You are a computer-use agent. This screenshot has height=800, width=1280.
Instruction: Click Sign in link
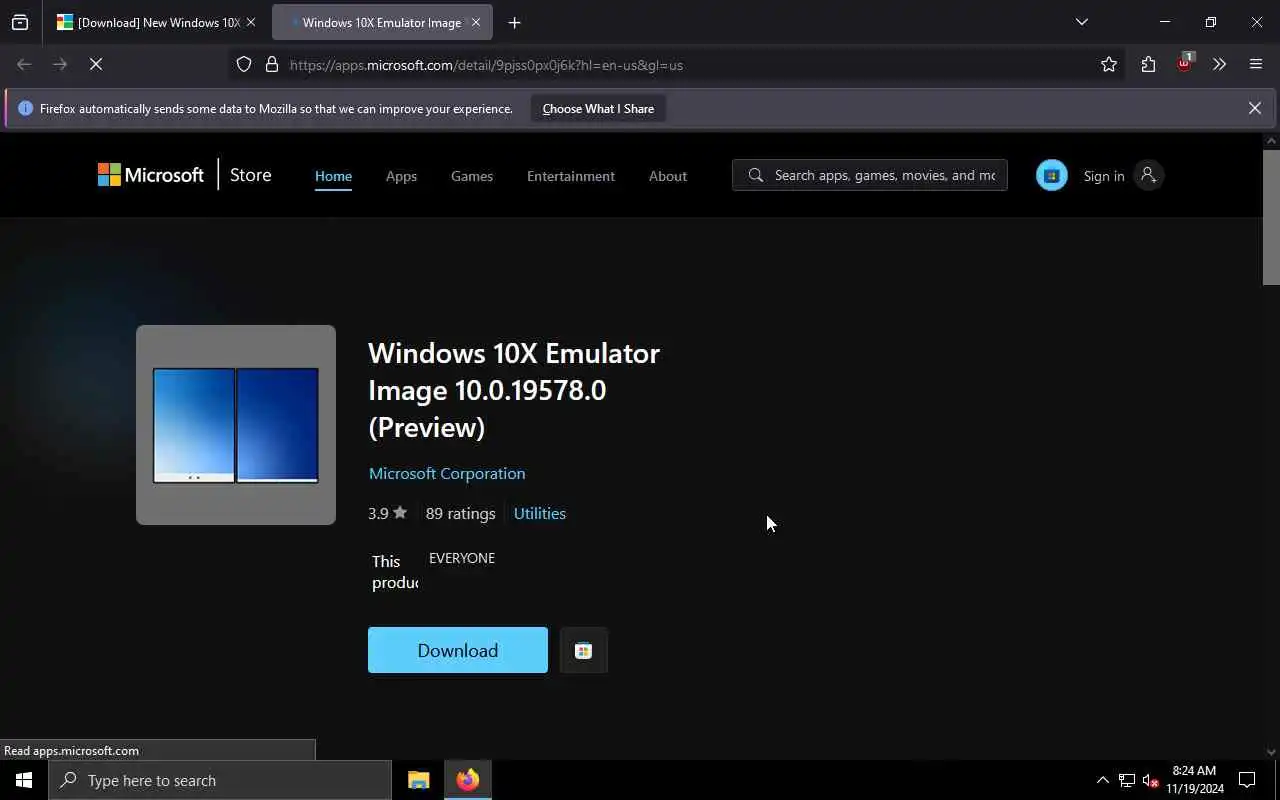tap(1104, 176)
